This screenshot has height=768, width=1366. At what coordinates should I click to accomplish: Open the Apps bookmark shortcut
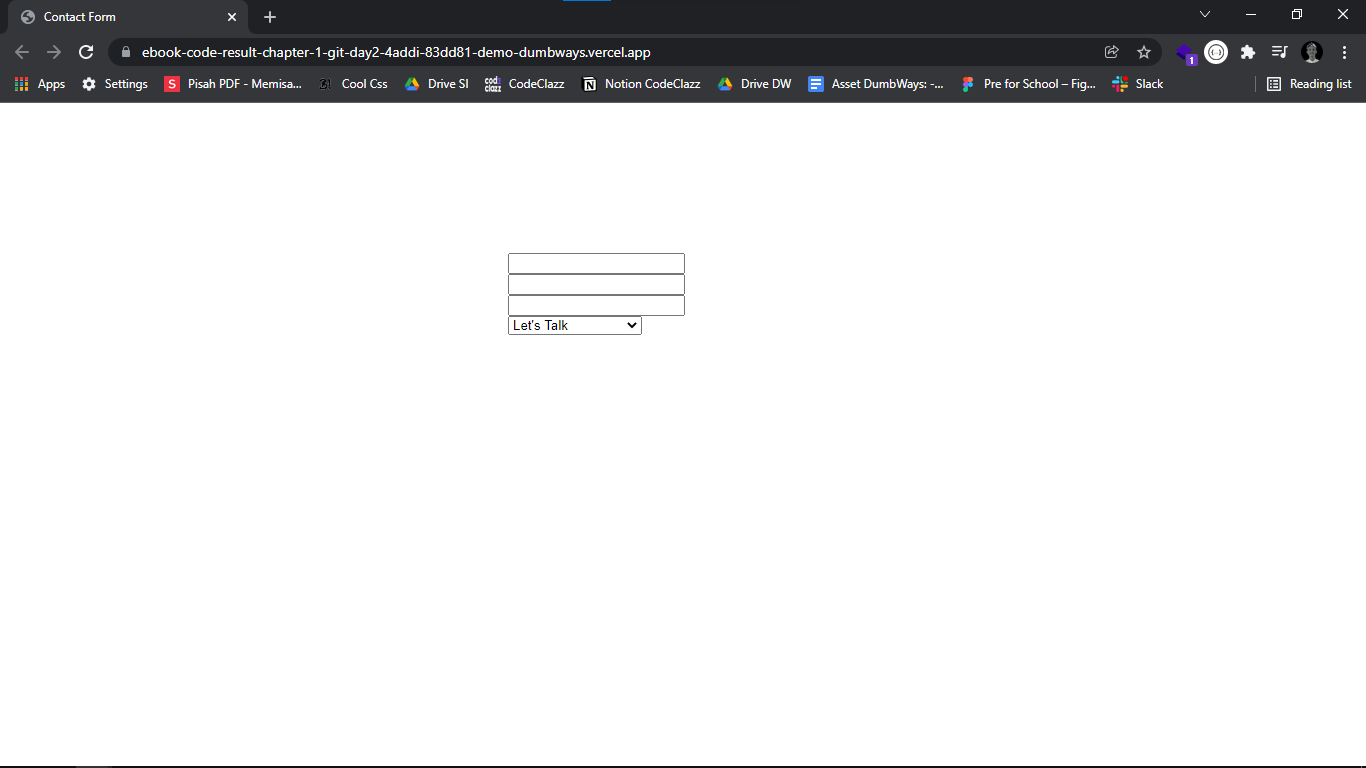(x=40, y=84)
